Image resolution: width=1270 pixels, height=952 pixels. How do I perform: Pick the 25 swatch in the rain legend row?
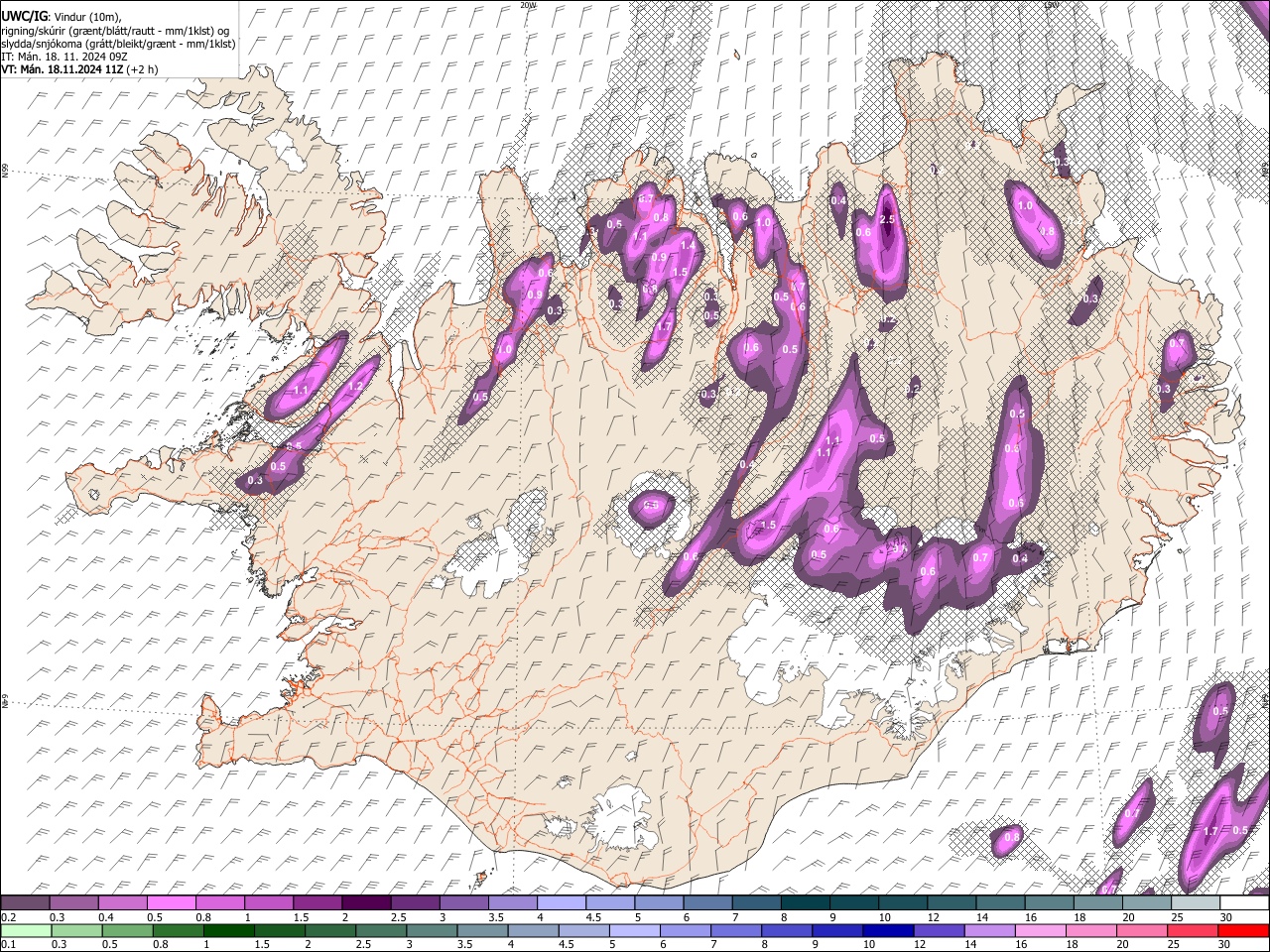click(1193, 931)
